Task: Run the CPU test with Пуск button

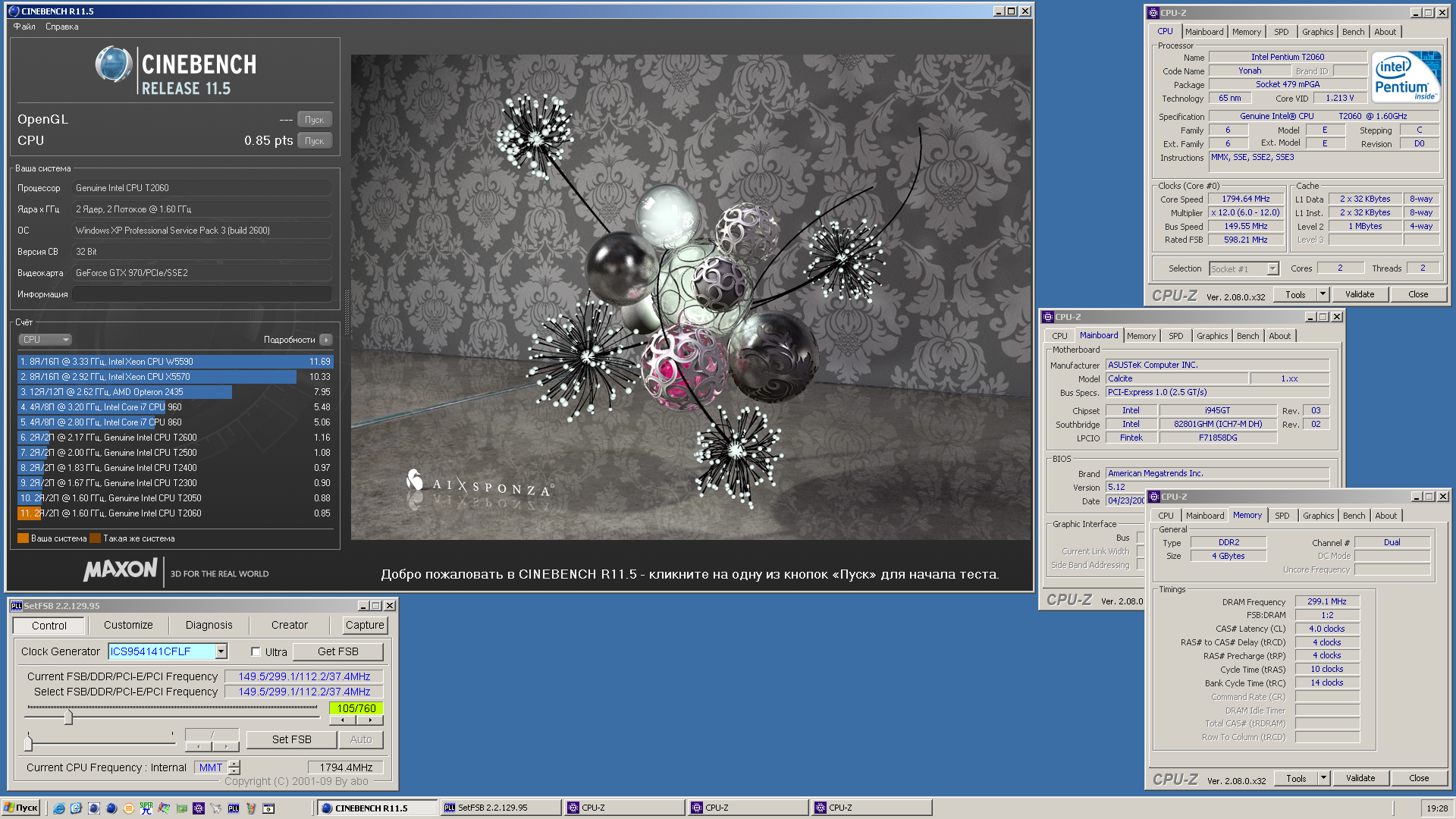Action: pos(315,141)
